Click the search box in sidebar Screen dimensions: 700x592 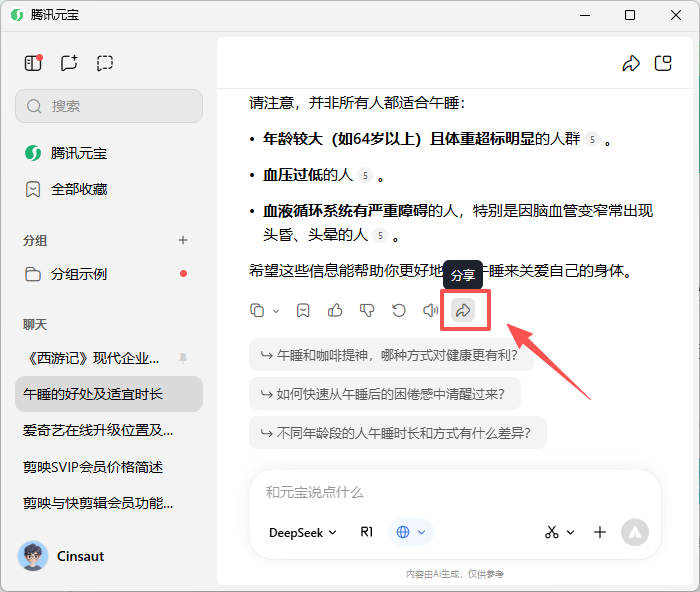click(109, 106)
